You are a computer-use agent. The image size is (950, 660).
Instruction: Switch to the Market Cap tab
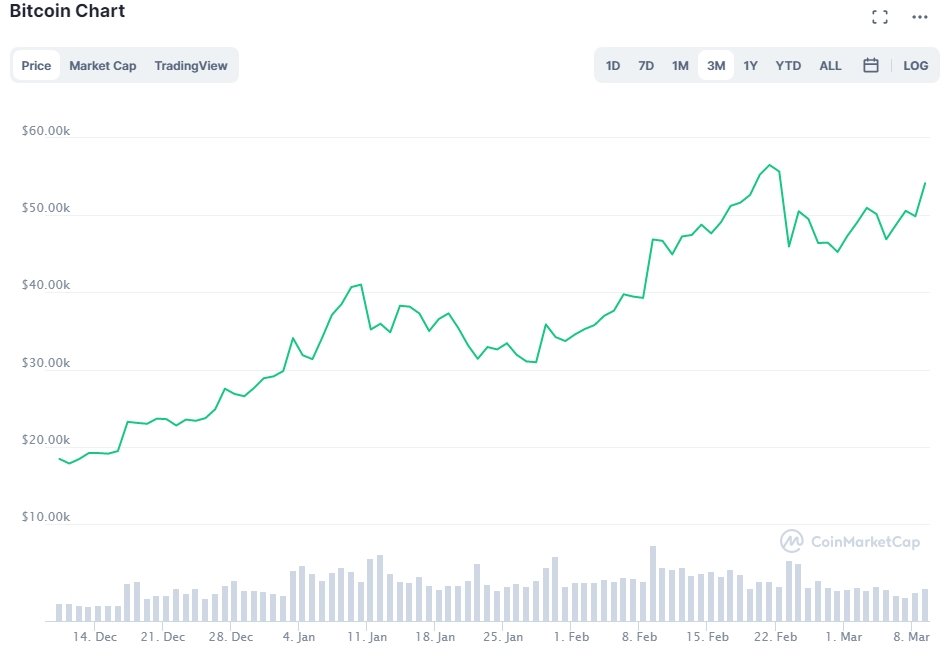coord(103,66)
